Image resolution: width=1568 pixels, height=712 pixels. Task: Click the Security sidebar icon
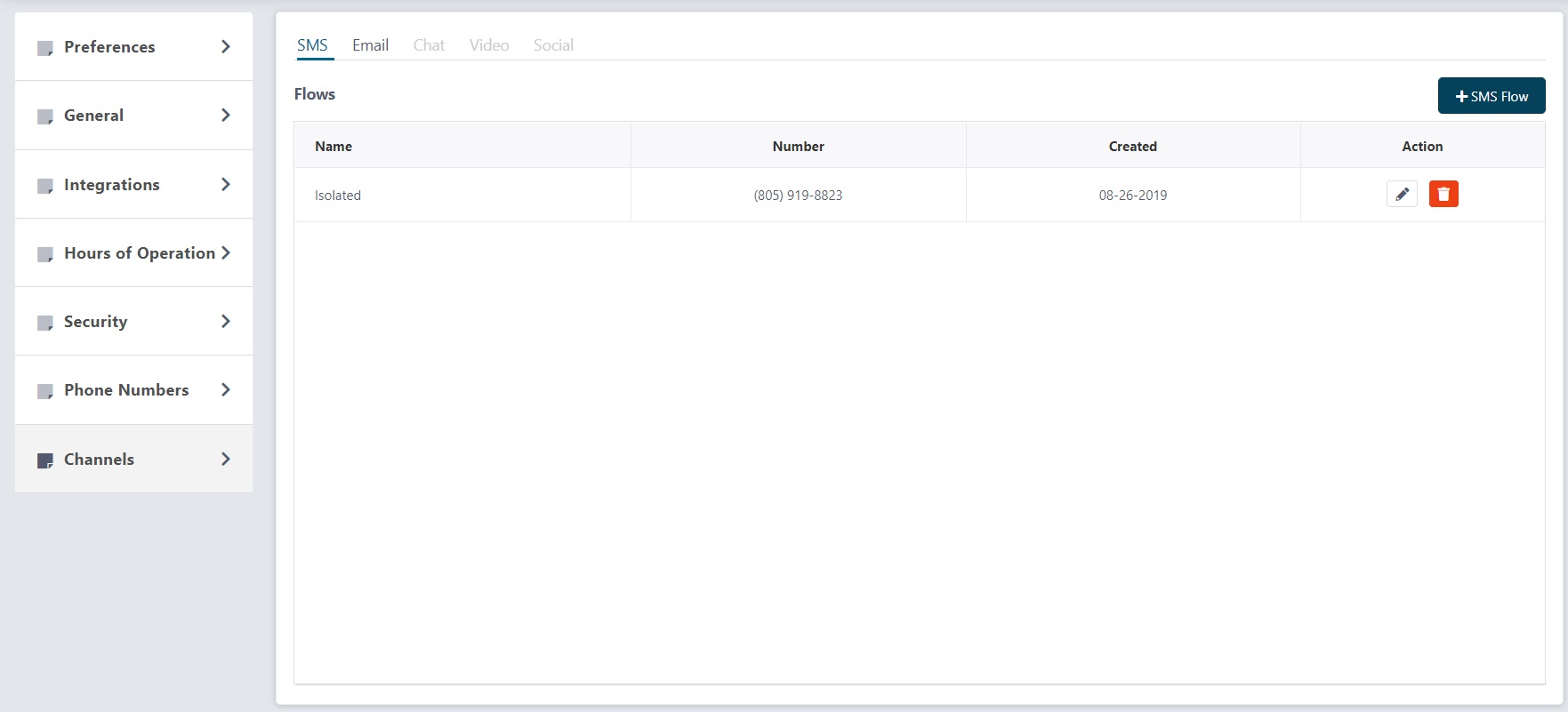pyautogui.click(x=45, y=323)
